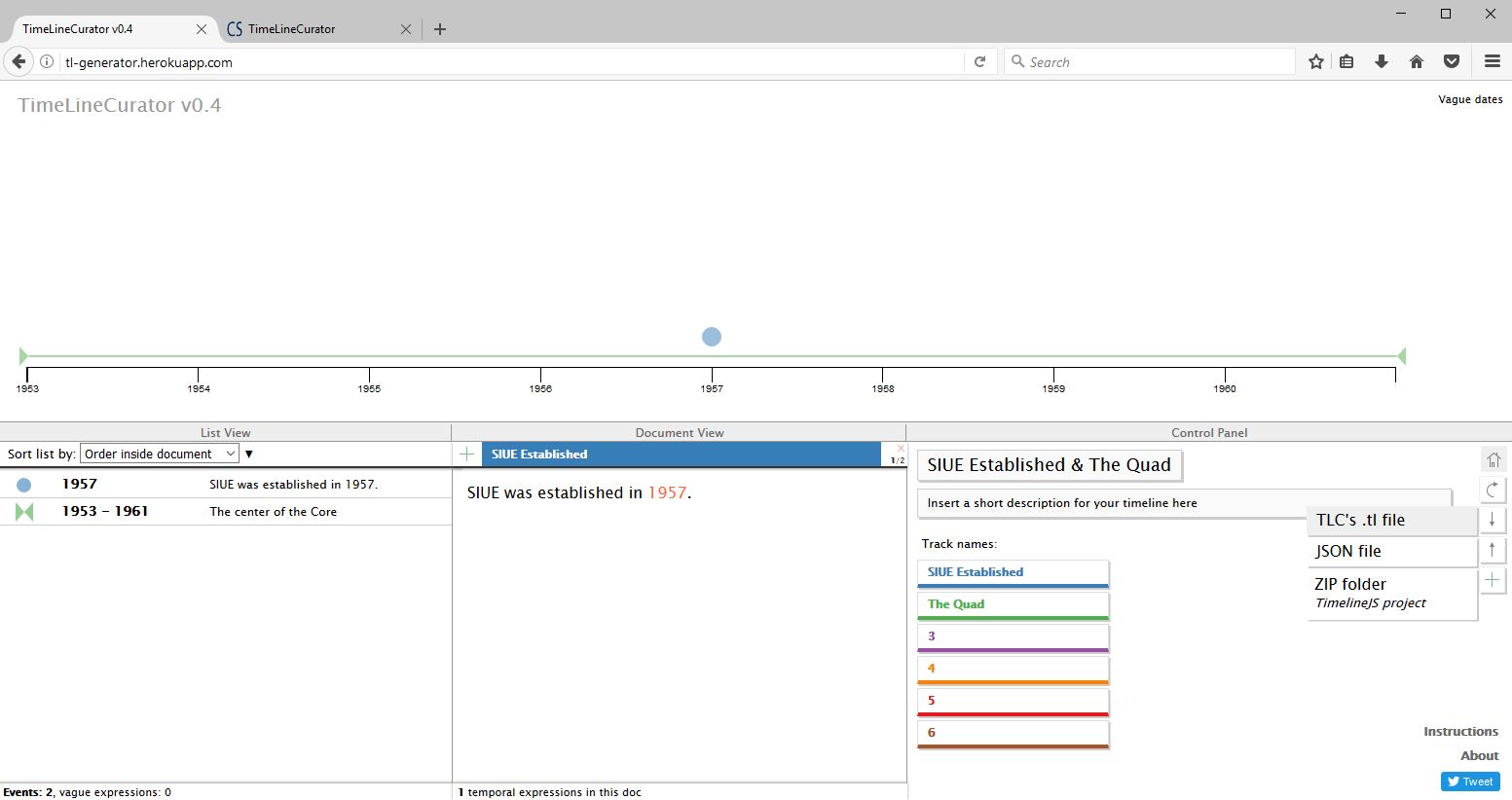This screenshot has height=800, width=1512.
Task: Toggle the Vague dates option
Action: pos(1470,99)
